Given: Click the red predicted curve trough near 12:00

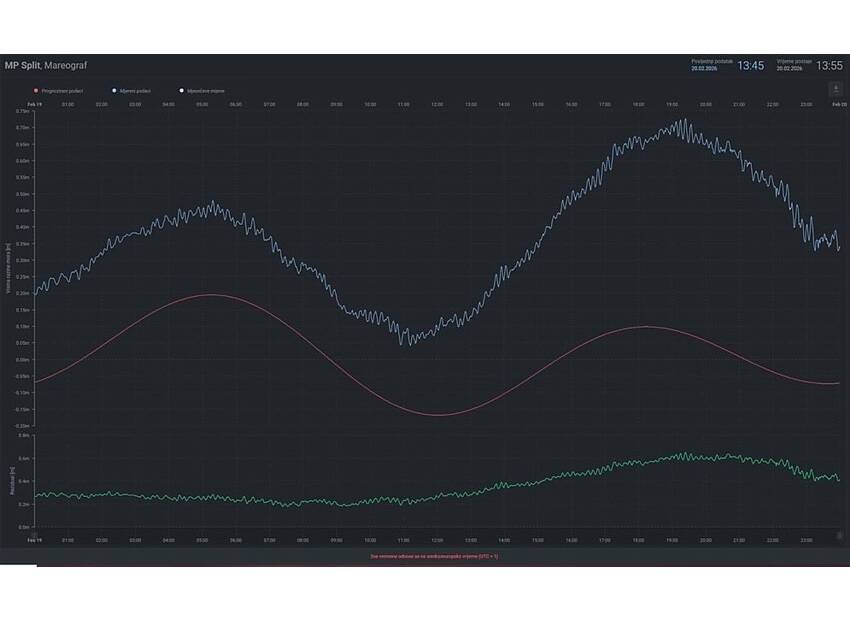Looking at the screenshot, I should [x=438, y=414].
